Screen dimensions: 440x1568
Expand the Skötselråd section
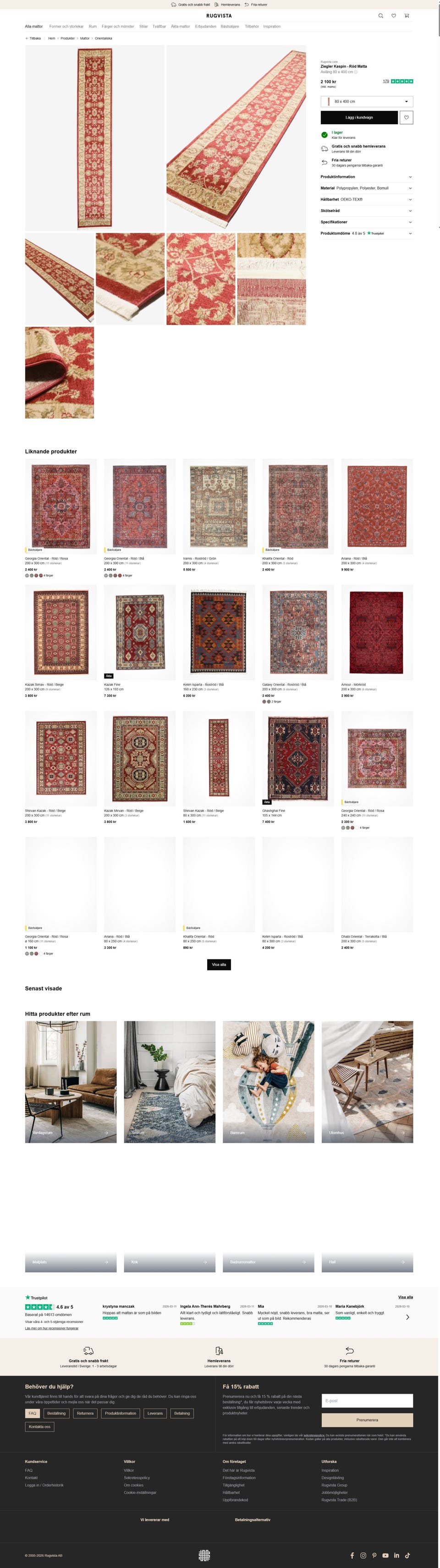pyautogui.click(x=367, y=211)
